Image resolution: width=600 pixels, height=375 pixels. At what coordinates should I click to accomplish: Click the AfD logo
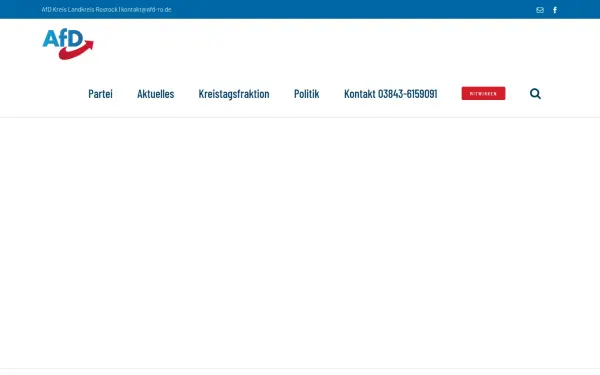pos(68,44)
